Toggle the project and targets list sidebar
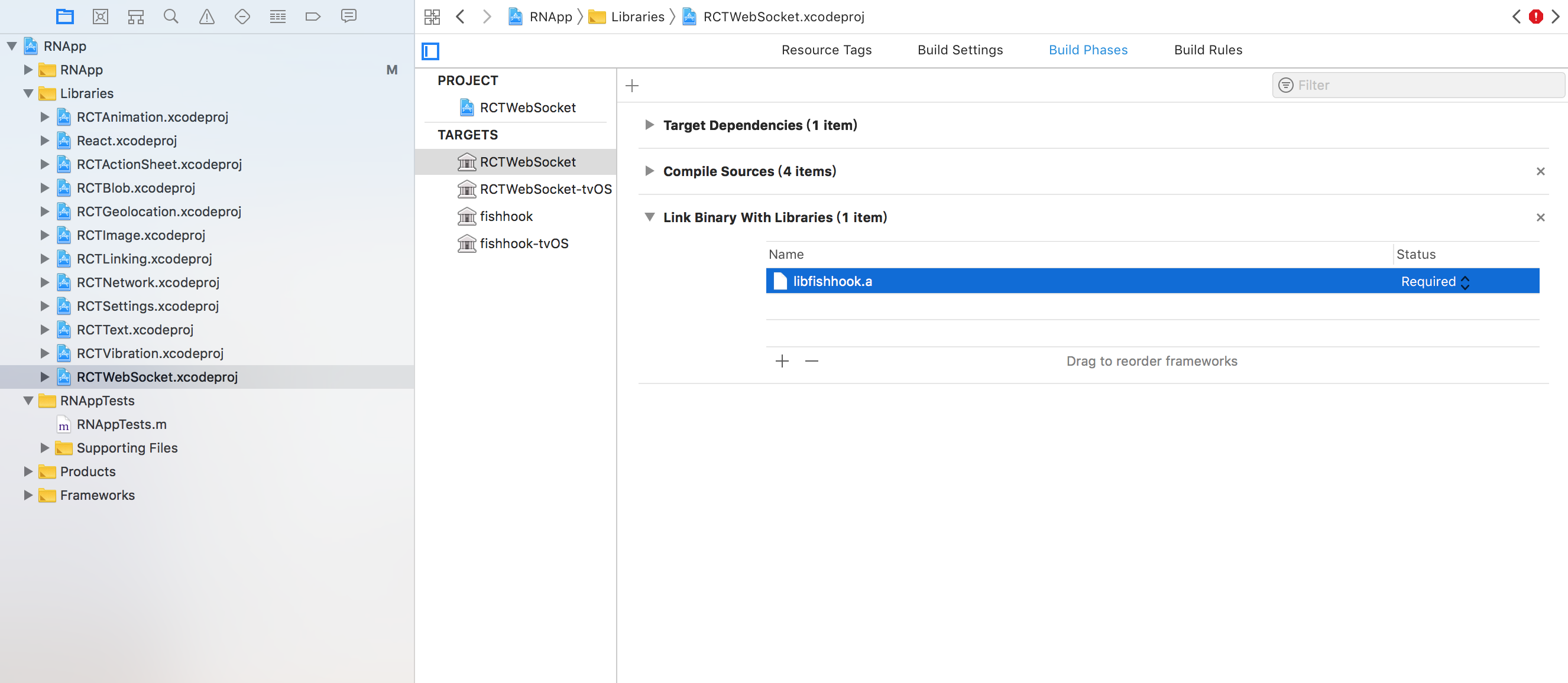The height and width of the screenshot is (683, 1568). pos(430,51)
